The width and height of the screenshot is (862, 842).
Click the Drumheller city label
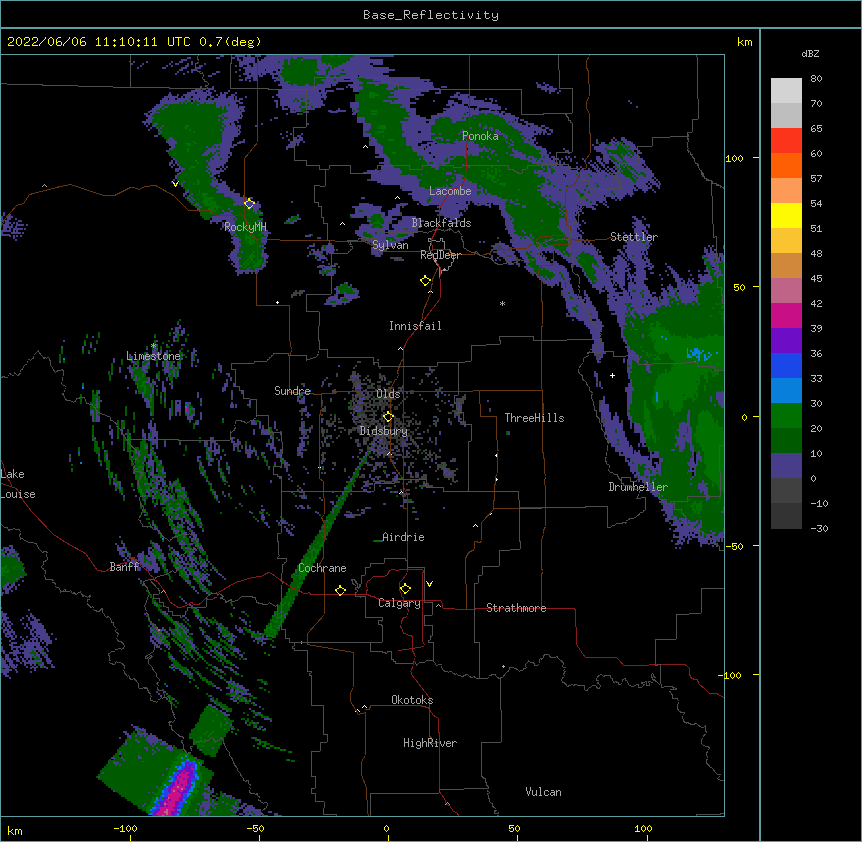pos(638,487)
